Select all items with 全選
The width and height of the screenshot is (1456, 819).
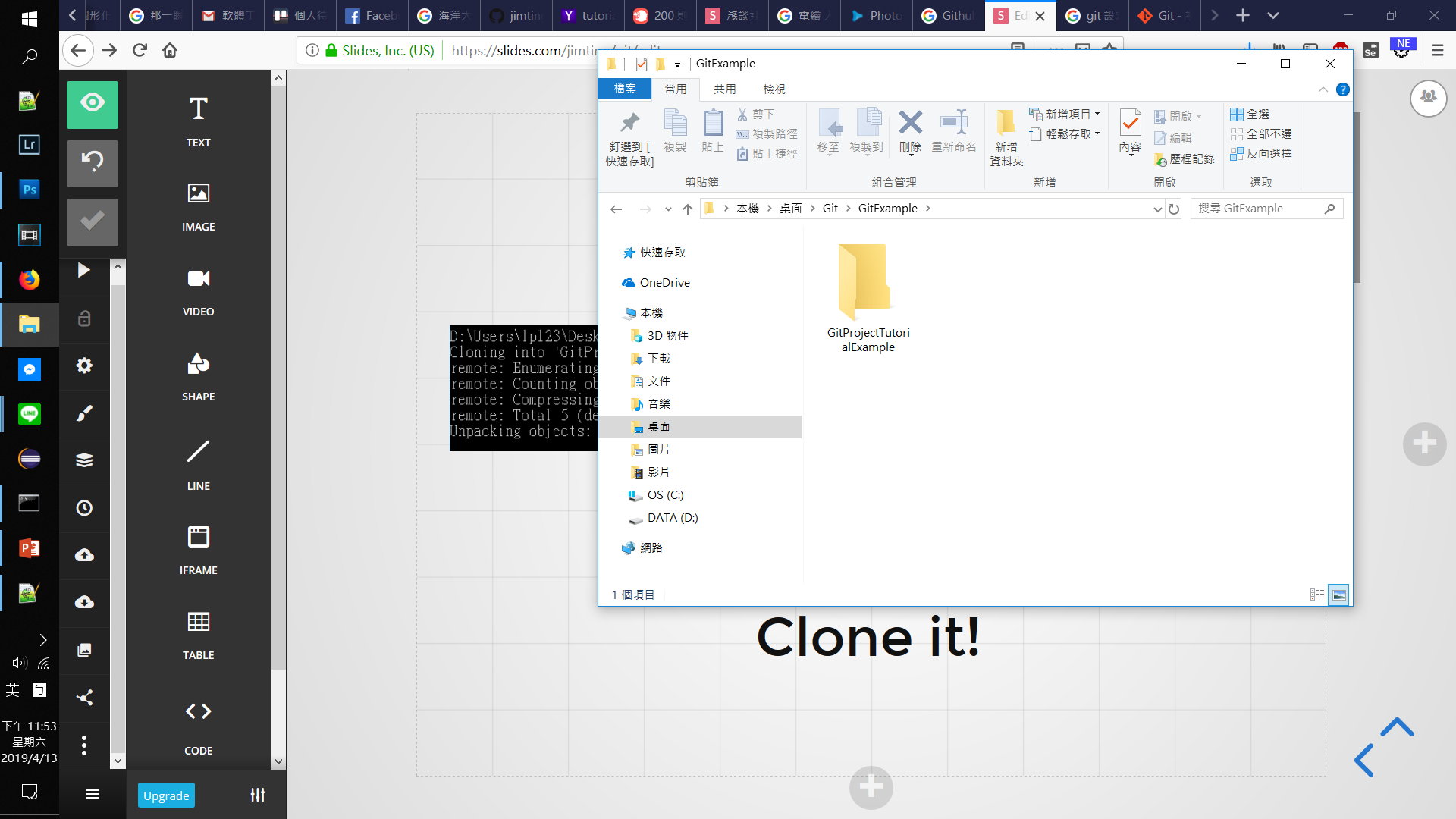click(1250, 114)
